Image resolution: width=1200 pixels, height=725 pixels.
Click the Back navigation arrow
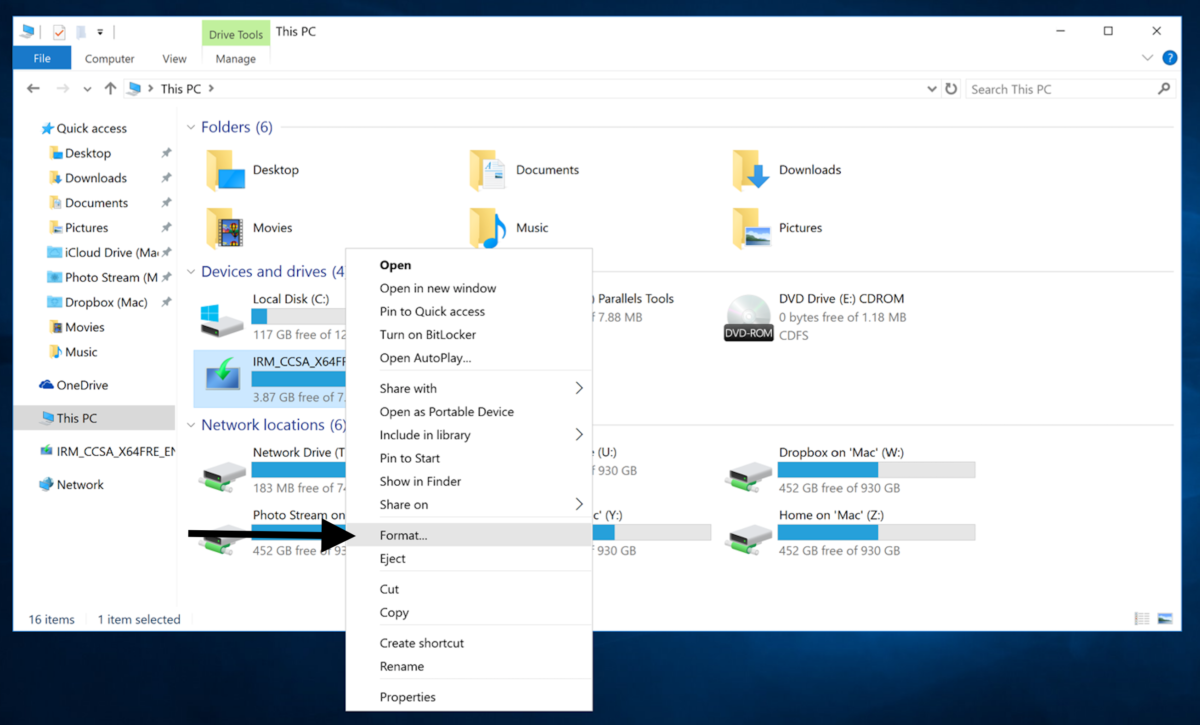[x=33, y=89]
